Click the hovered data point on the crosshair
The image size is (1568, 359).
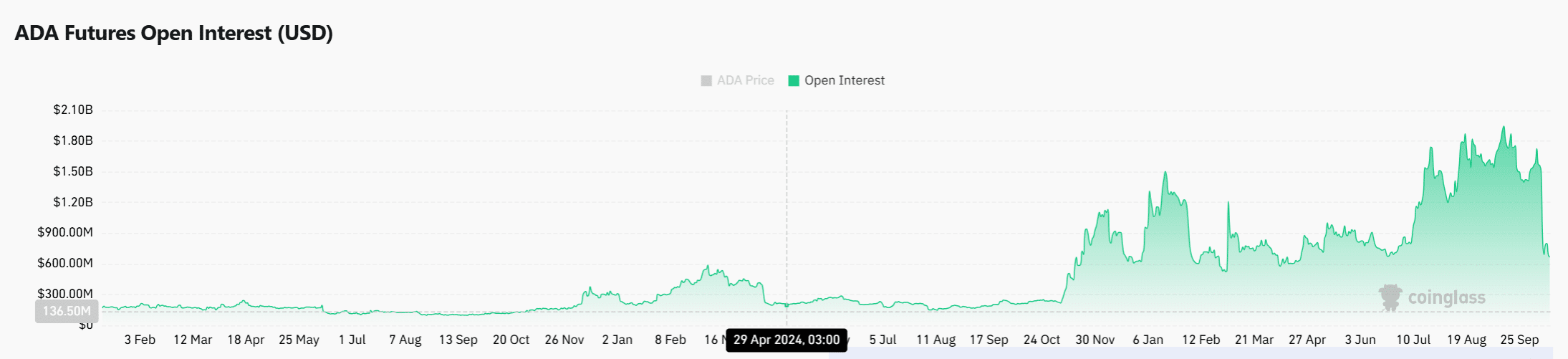[x=787, y=305]
